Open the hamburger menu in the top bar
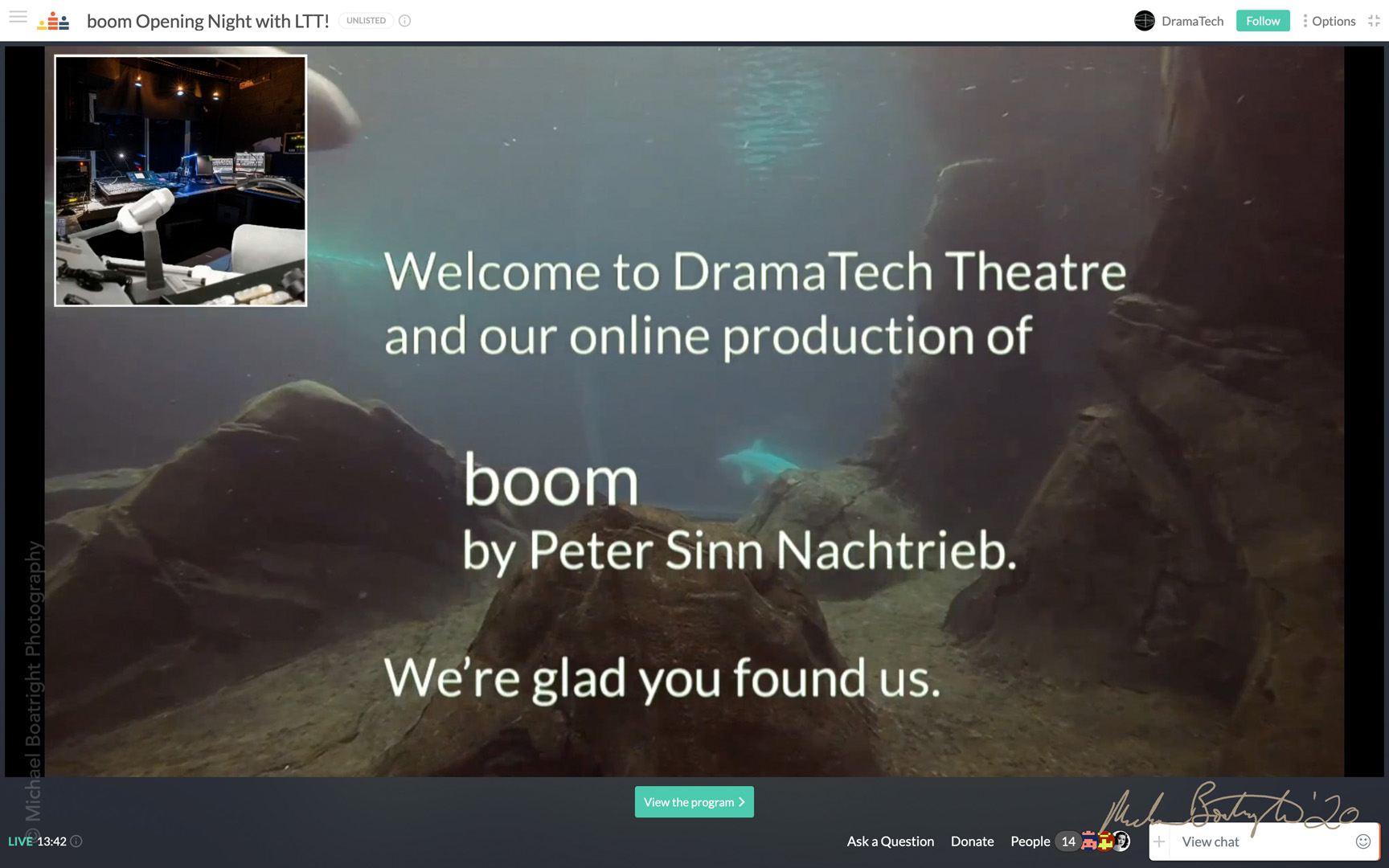This screenshot has height=868, width=1389. 18,18
